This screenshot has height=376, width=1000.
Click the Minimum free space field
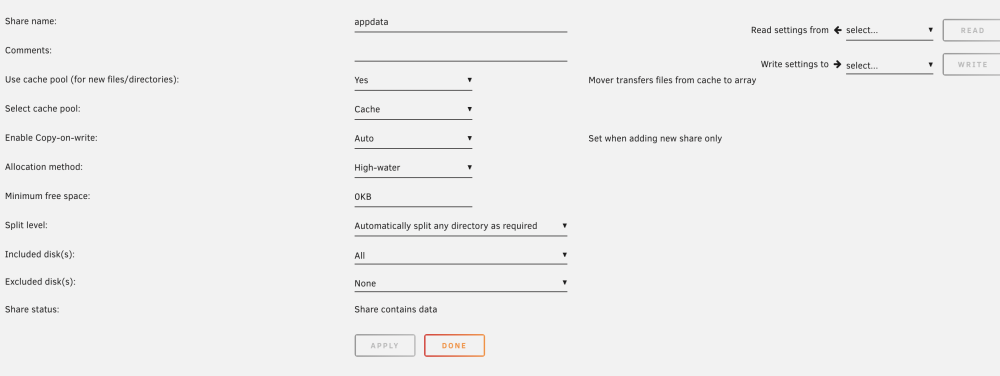(413, 198)
